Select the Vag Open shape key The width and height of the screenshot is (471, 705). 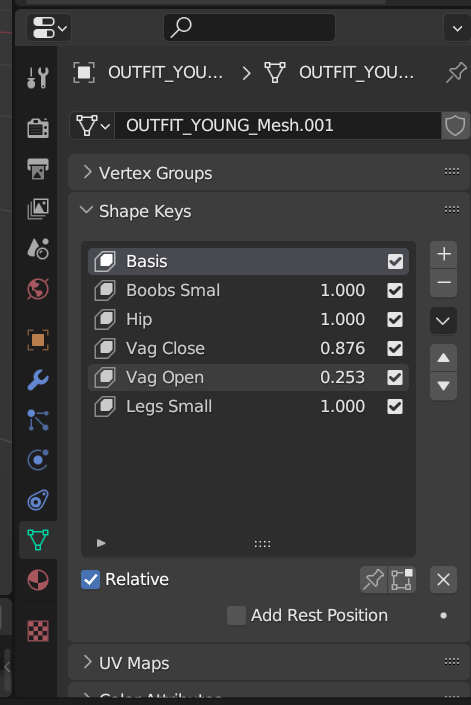[x=248, y=377]
